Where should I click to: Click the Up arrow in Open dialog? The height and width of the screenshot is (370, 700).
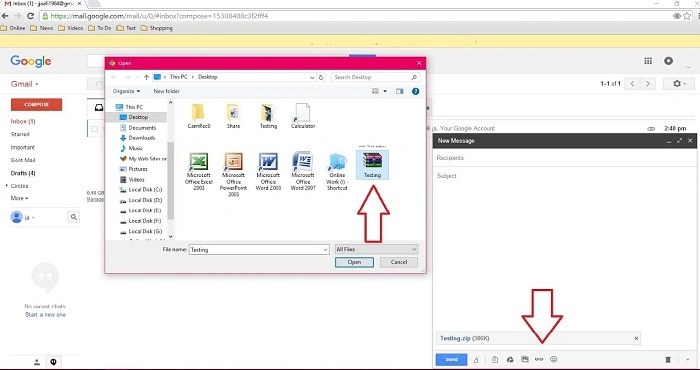click(146, 77)
